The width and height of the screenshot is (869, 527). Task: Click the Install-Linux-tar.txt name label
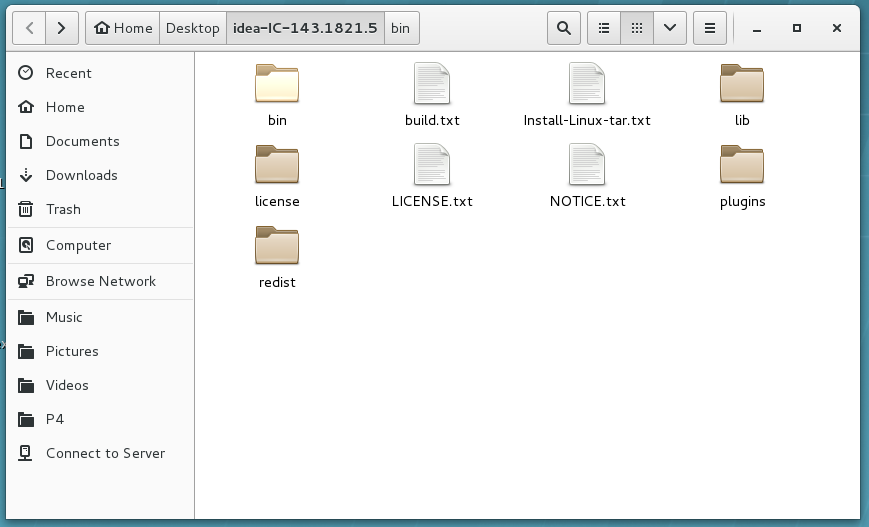[x=587, y=120]
